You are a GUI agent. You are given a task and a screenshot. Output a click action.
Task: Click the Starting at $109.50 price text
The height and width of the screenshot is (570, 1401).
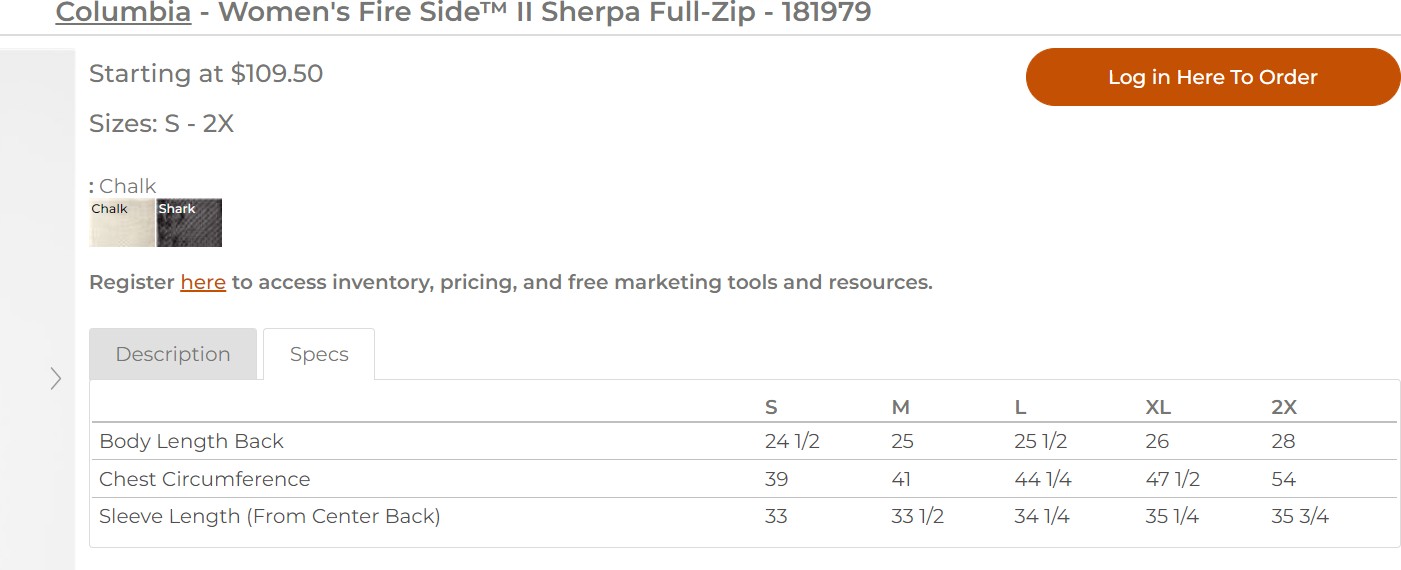[x=206, y=74]
